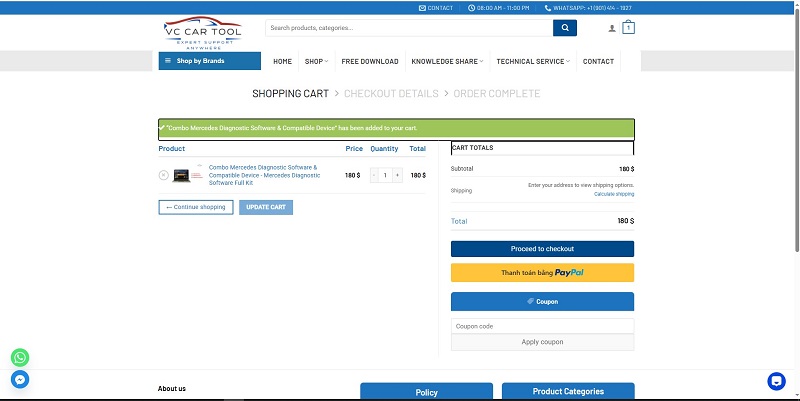Open the live chat widget bubble

pyautogui.click(x=776, y=381)
